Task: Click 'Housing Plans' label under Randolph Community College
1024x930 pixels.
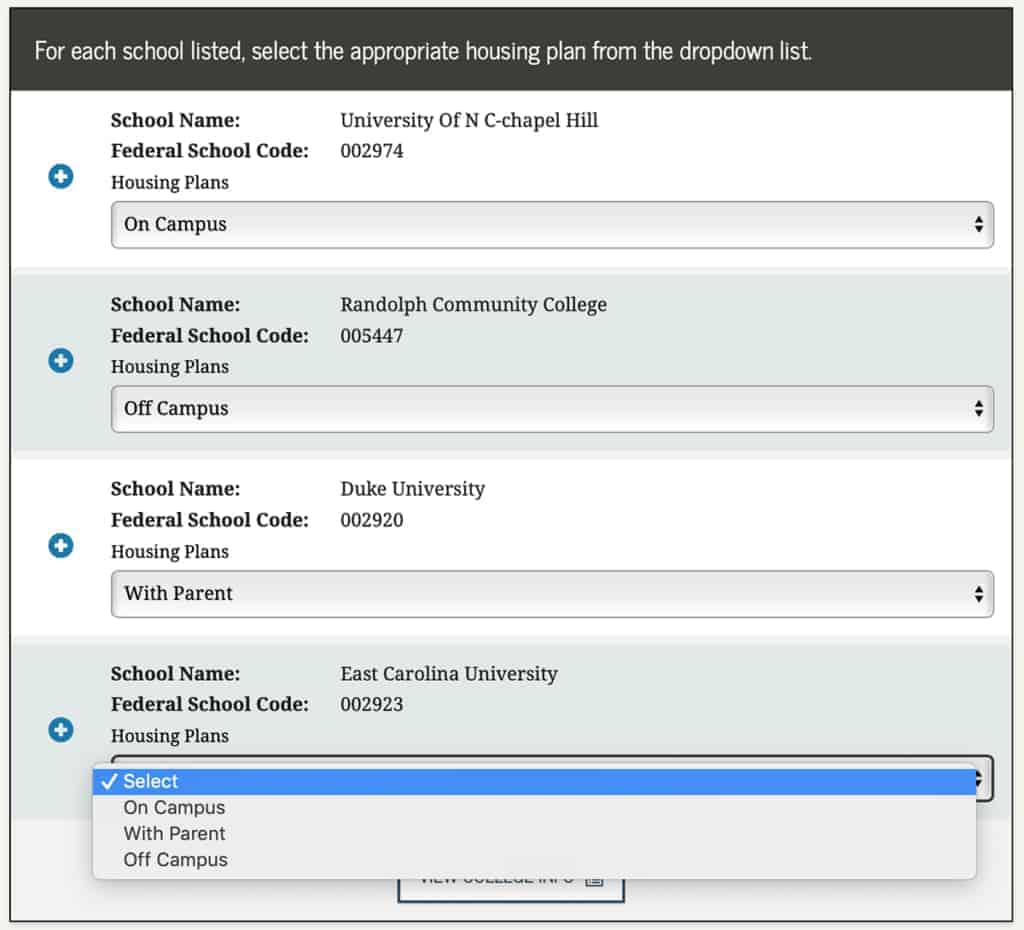Action: [x=170, y=367]
